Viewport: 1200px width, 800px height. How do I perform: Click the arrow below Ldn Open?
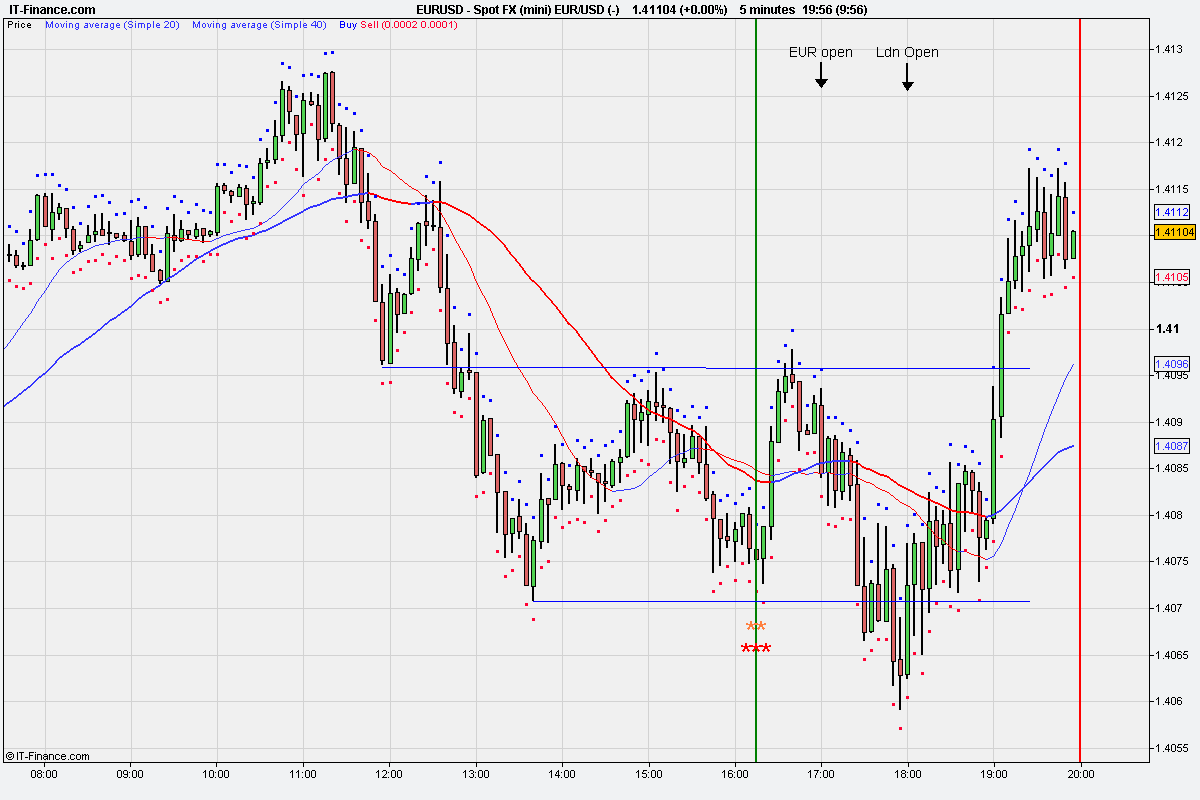pos(907,78)
